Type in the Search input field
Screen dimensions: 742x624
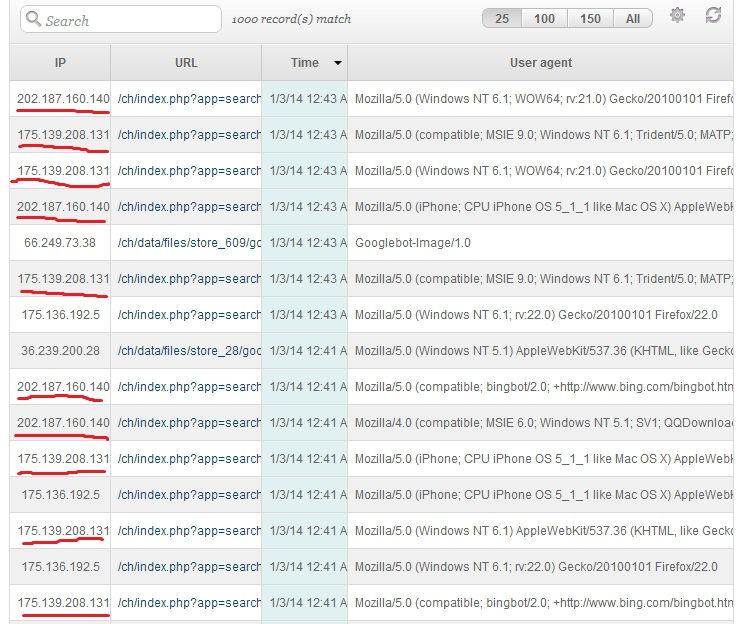click(130, 20)
